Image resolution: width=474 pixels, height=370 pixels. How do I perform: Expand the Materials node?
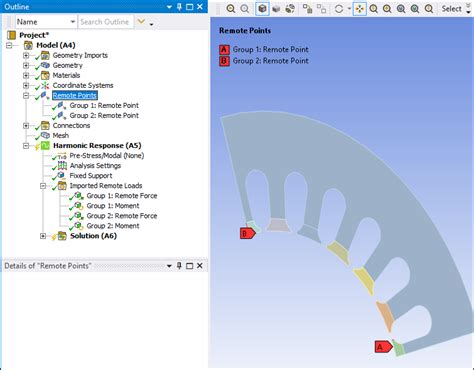[26, 75]
